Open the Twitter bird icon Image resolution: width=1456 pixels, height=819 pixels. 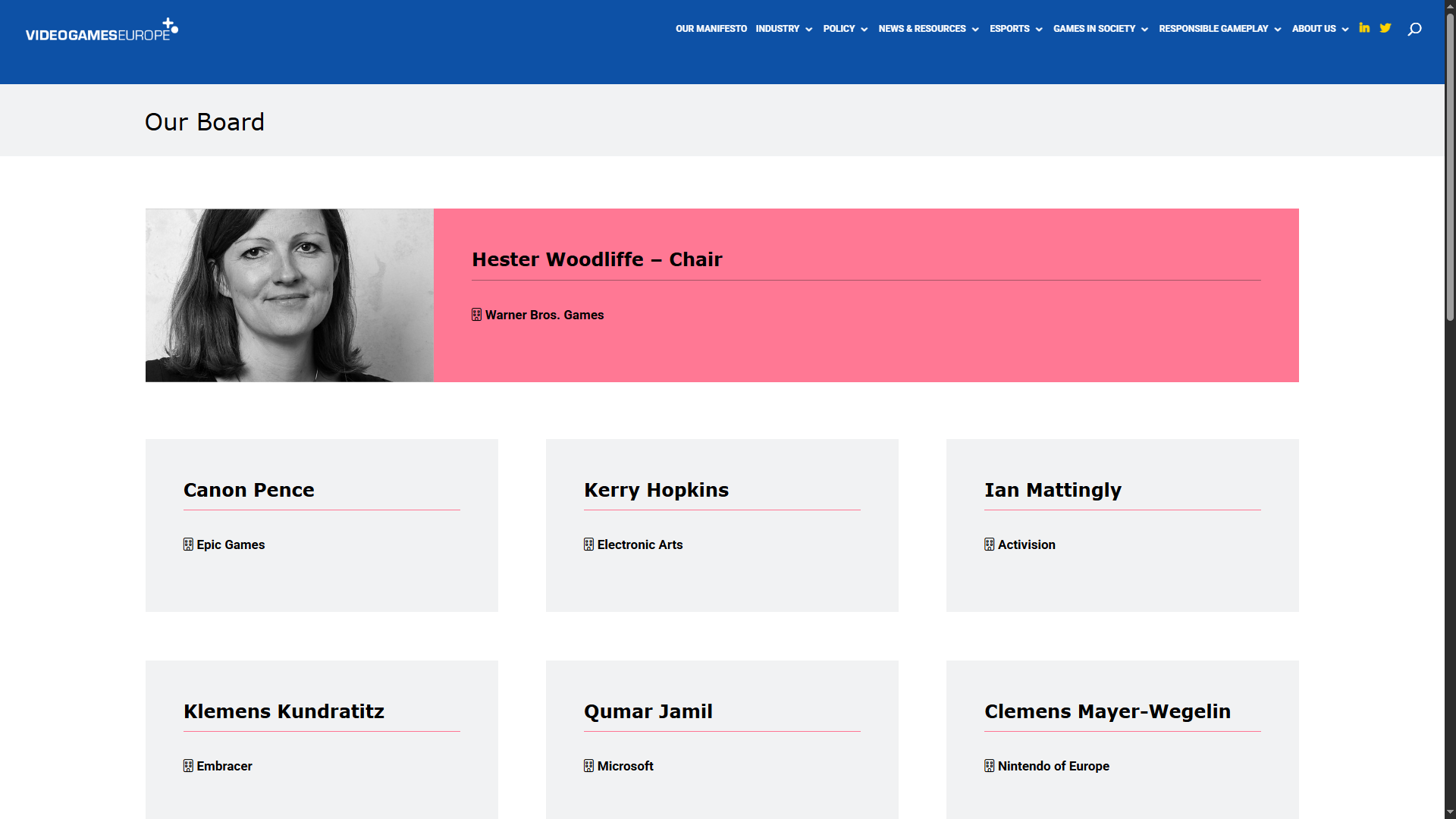(1385, 28)
